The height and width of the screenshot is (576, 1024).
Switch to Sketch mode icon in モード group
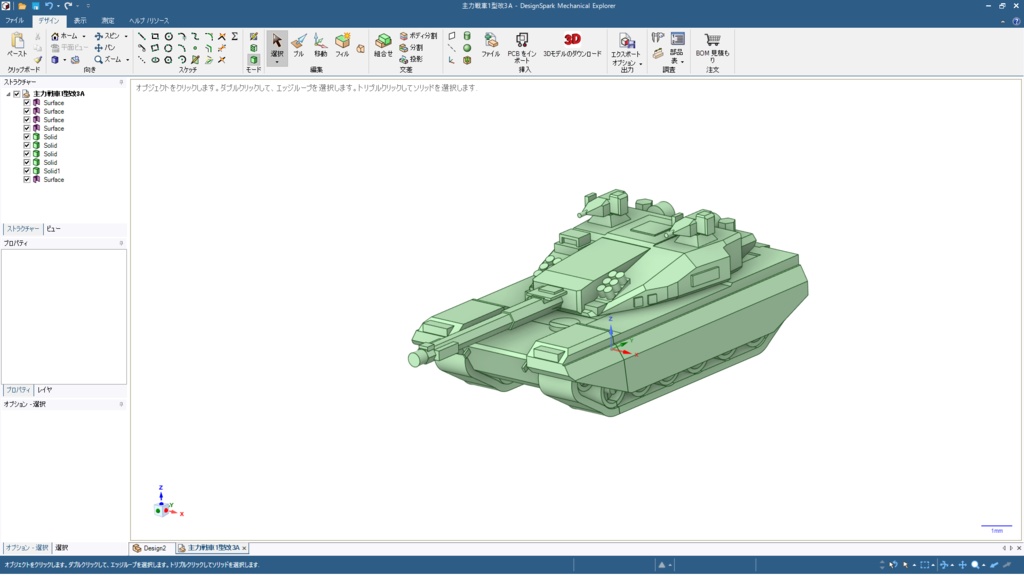(253, 37)
